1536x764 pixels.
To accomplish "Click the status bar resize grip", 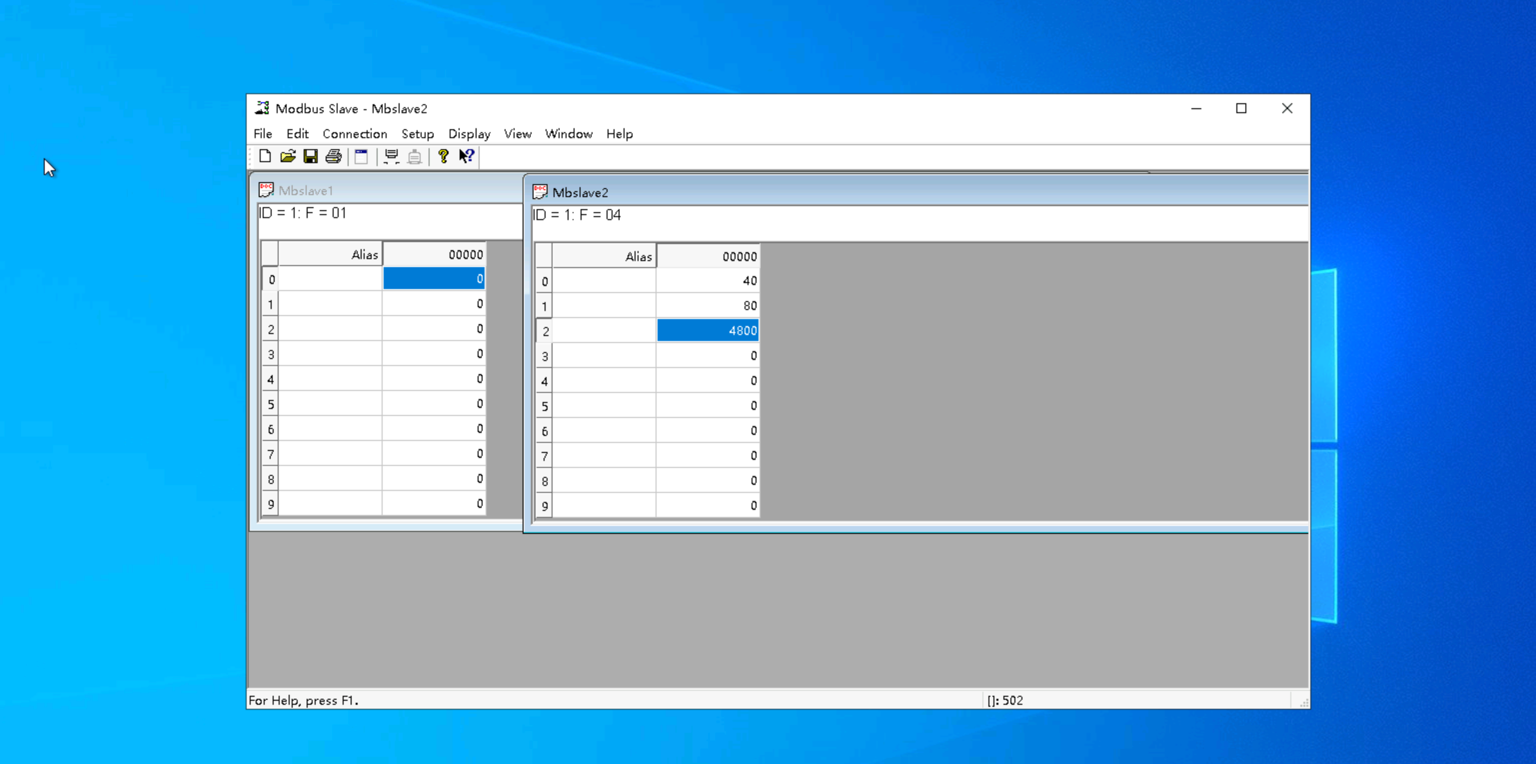I will click(x=1303, y=702).
